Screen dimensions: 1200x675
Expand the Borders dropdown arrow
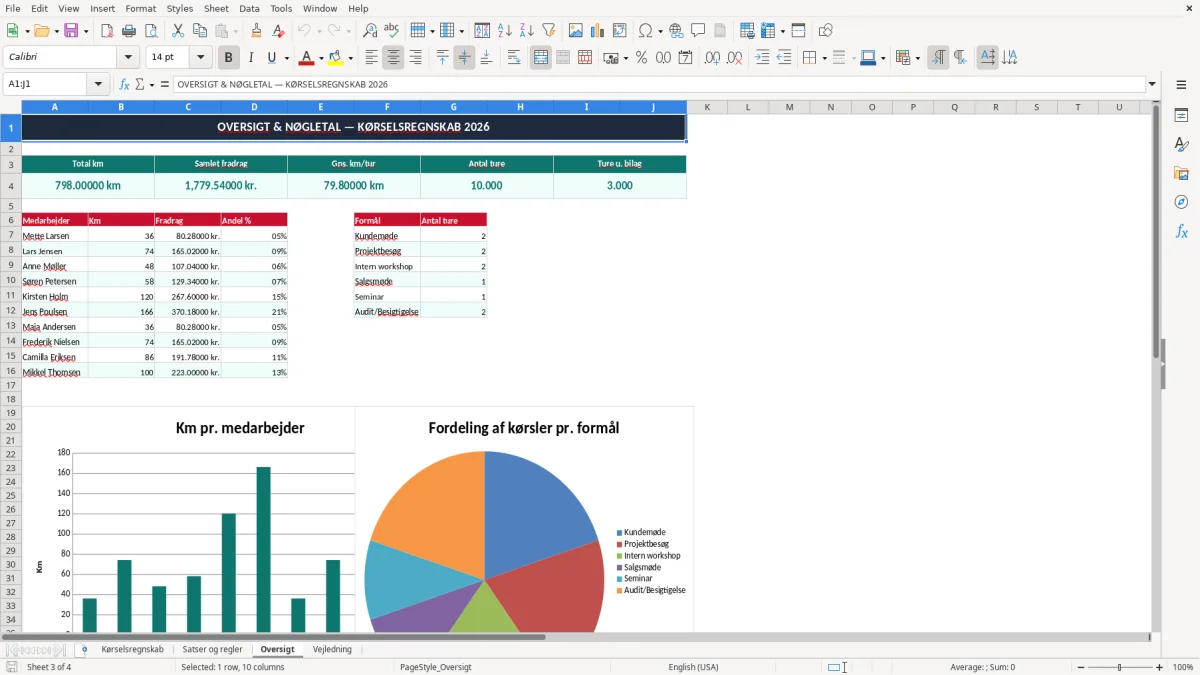824,58
